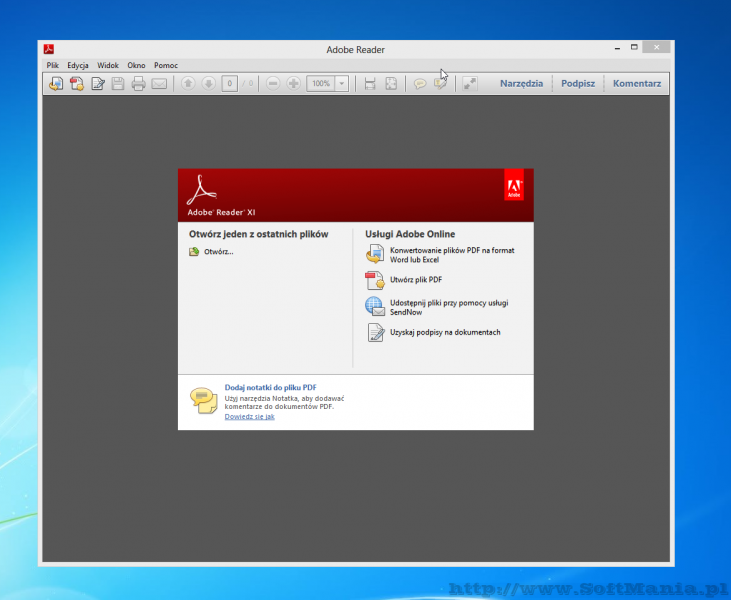Click the next page down arrow
Screen dimensions: 731x600
pyautogui.click(x=208, y=84)
